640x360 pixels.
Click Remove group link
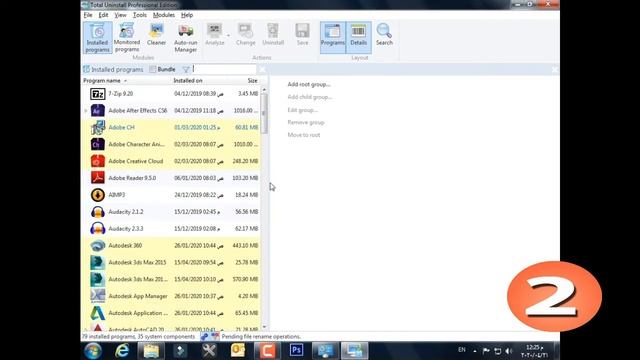(306, 122)
